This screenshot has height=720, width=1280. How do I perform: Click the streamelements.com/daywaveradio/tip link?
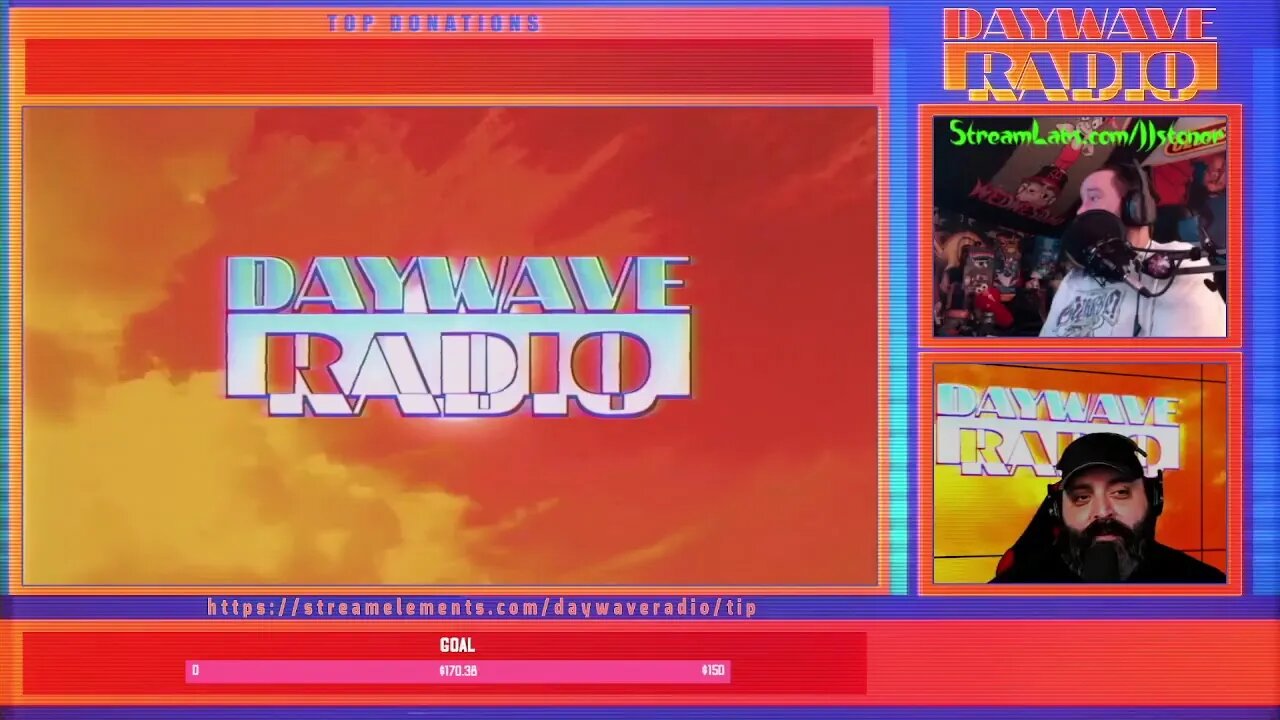[482, 607]
